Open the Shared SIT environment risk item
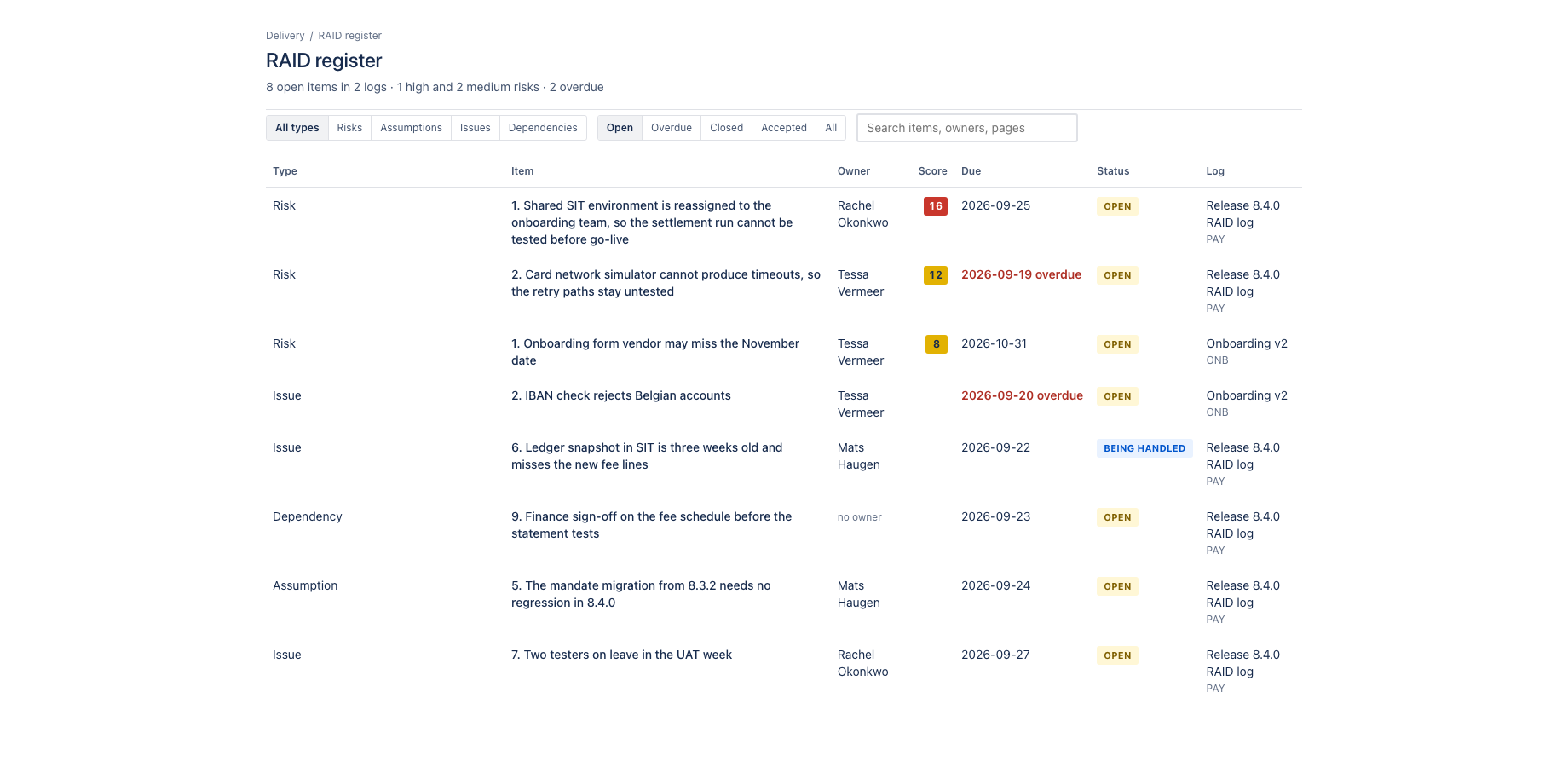This screenshot has height=767, width=1568. (652, 222)
